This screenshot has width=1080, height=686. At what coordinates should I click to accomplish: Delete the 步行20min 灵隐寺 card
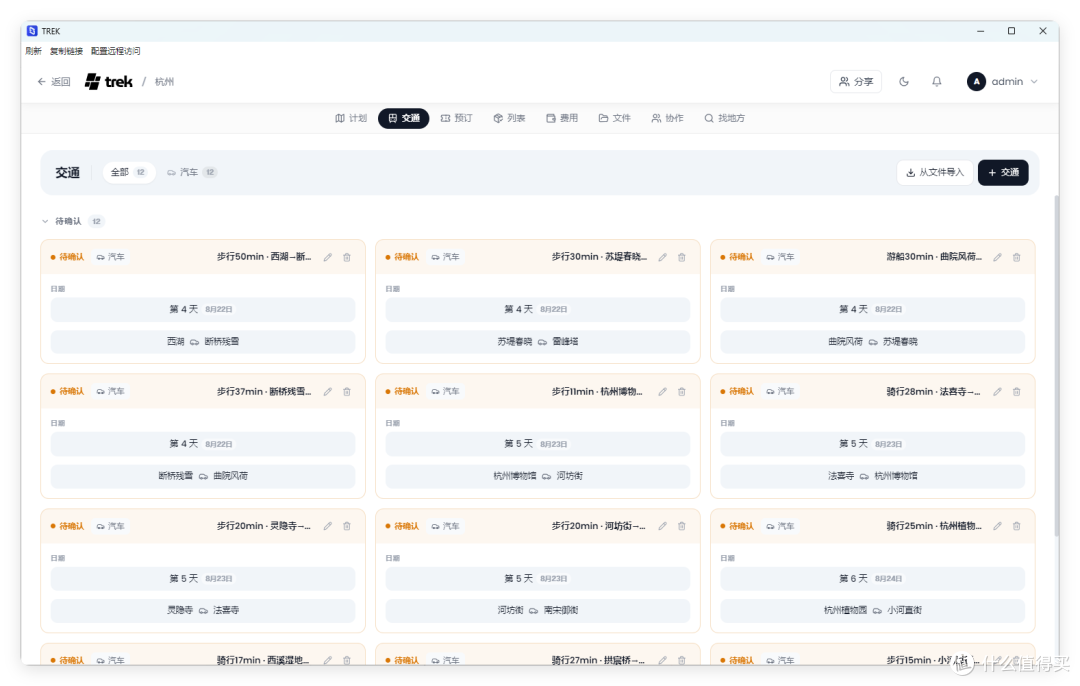[347, 526]
